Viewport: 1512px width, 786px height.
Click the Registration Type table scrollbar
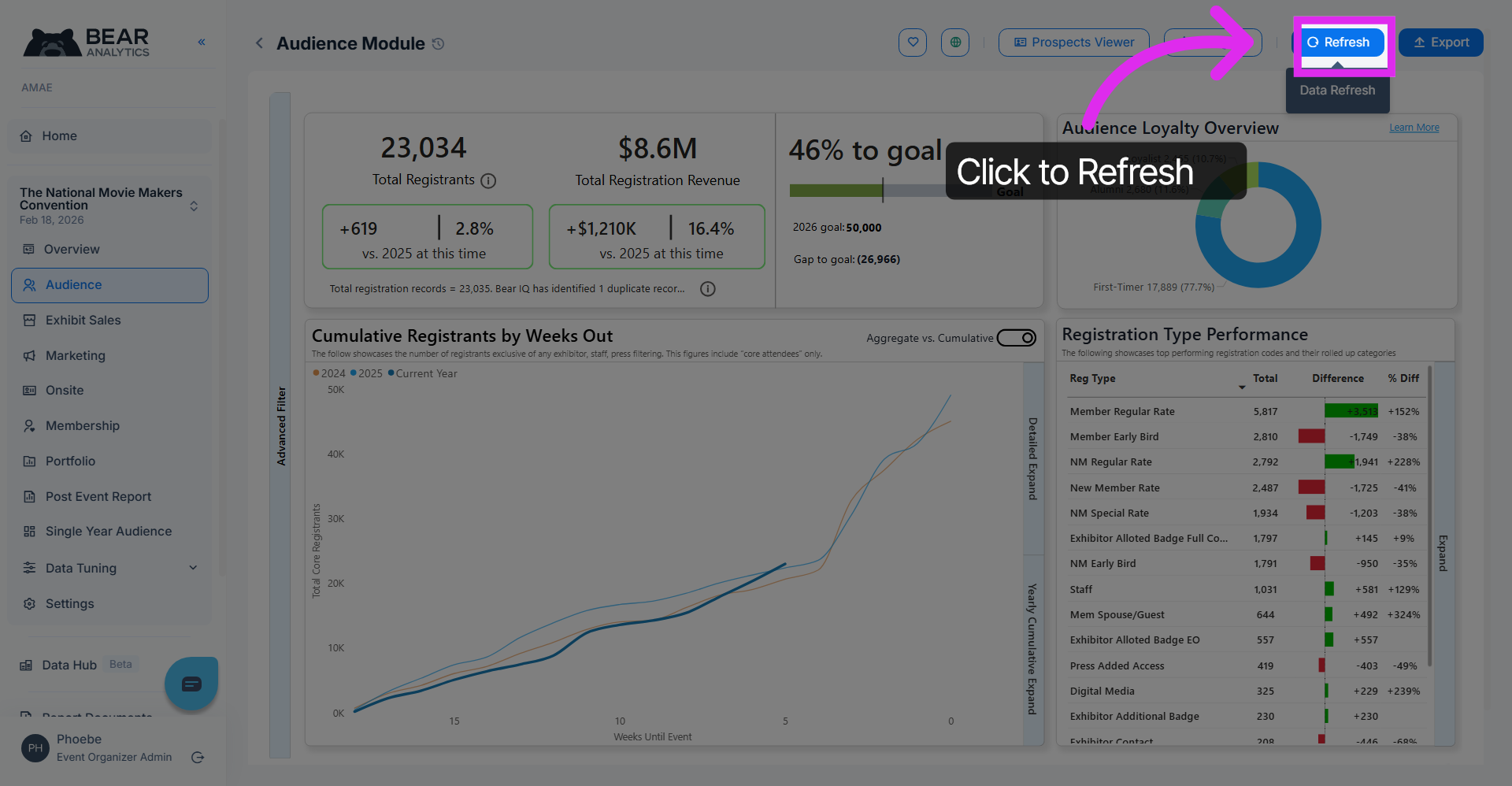(x=1429, y=516)
